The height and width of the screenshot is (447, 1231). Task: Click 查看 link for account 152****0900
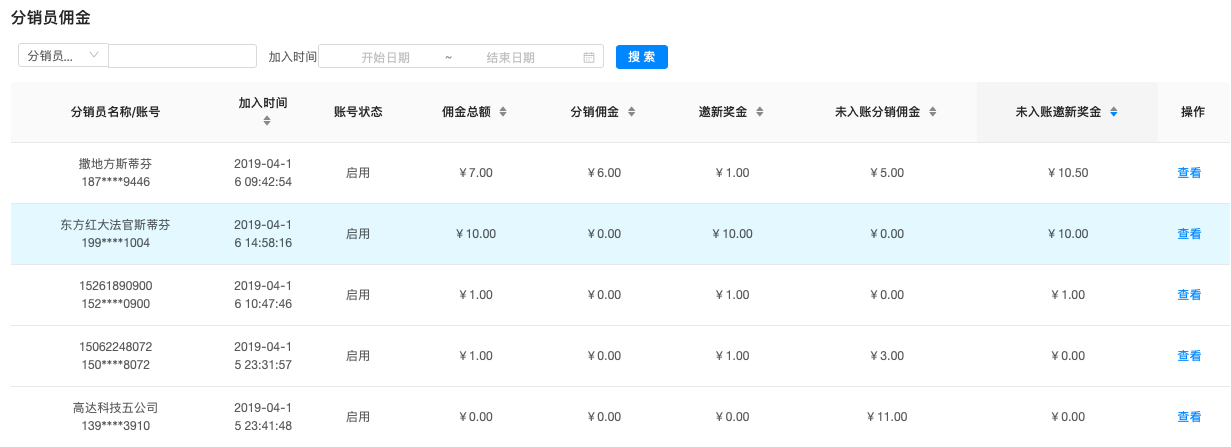click(x=1189, y=295)
